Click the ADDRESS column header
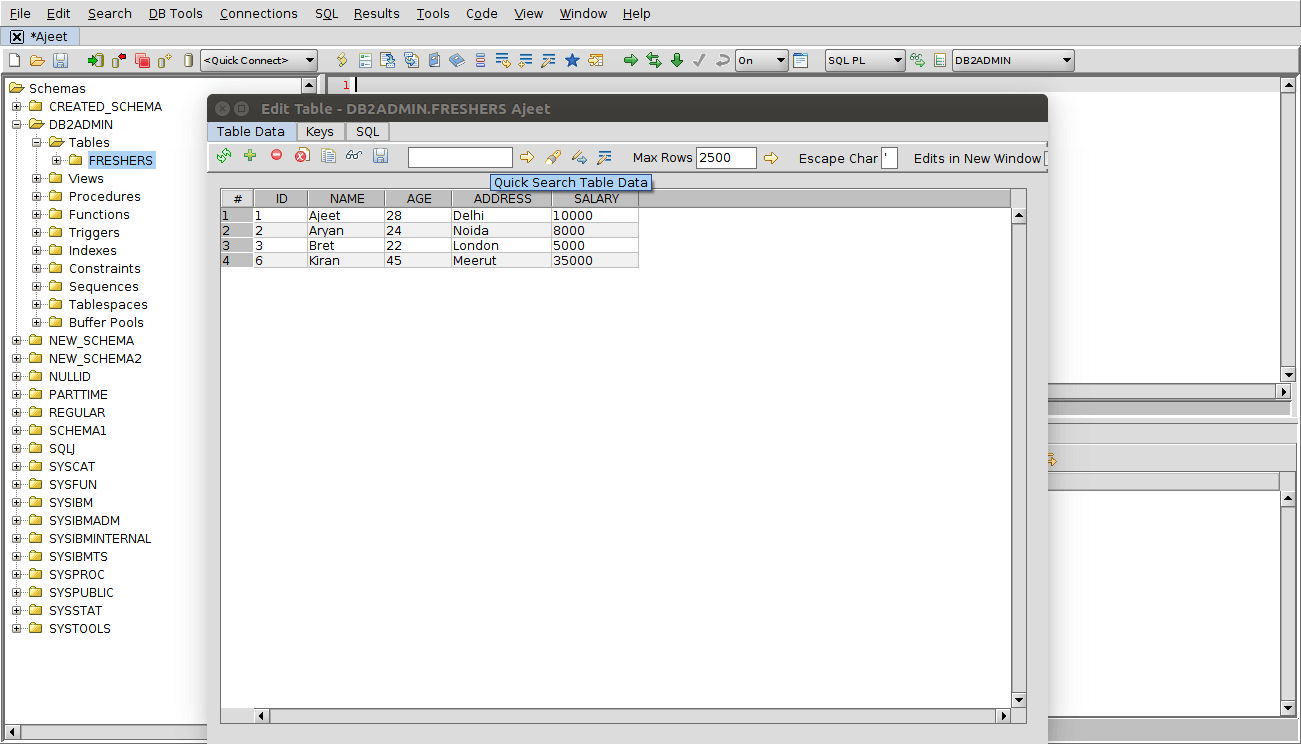The height and width of the screenshot is (744, 1301). 502,199
